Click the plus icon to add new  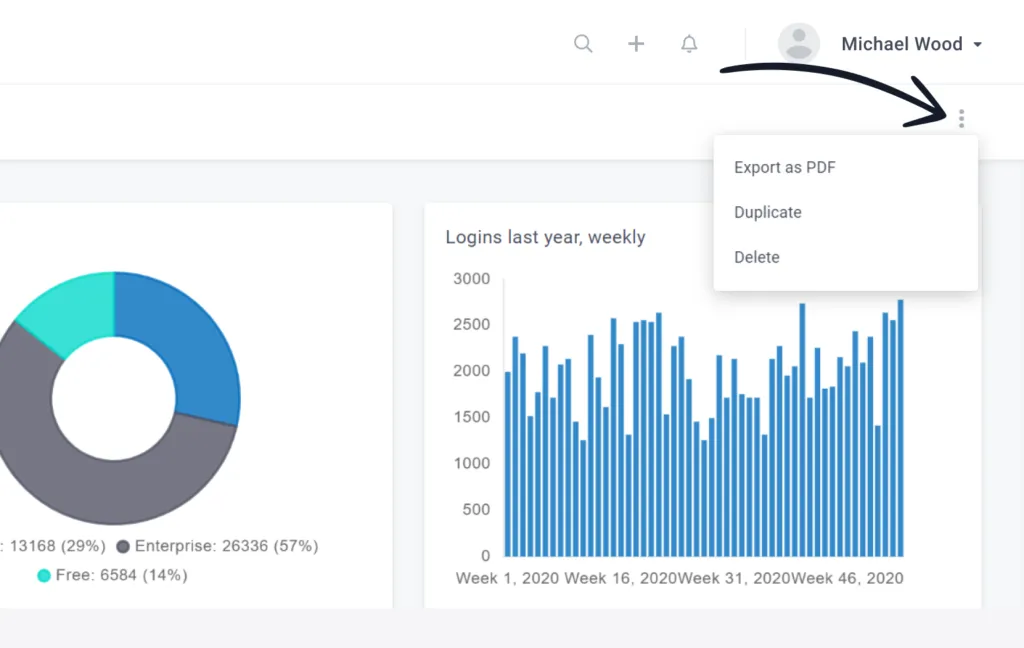click(636, 44)
